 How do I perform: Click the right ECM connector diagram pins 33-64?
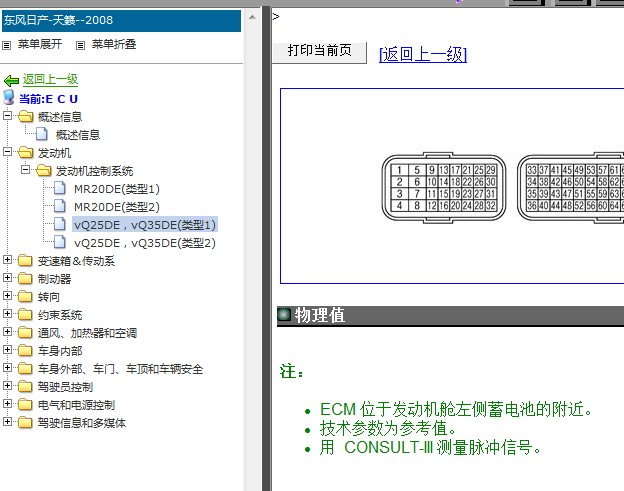[571, 187]
